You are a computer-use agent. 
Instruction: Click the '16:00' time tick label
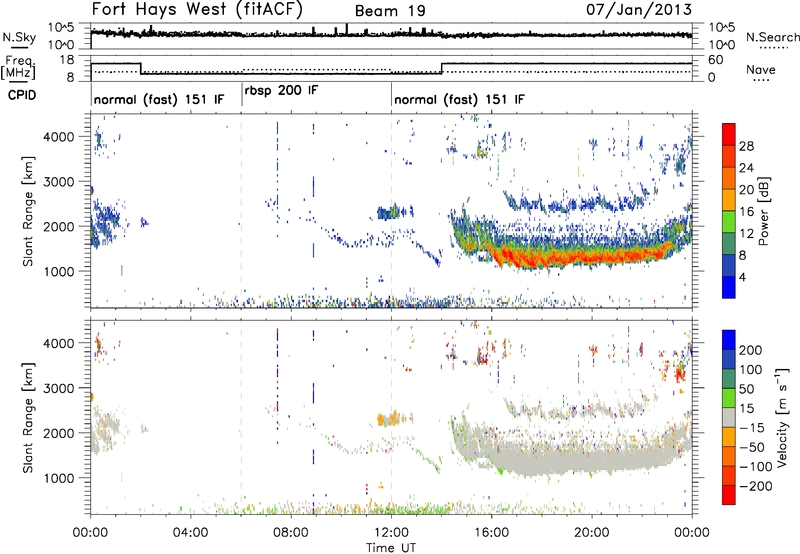(491, 533)
